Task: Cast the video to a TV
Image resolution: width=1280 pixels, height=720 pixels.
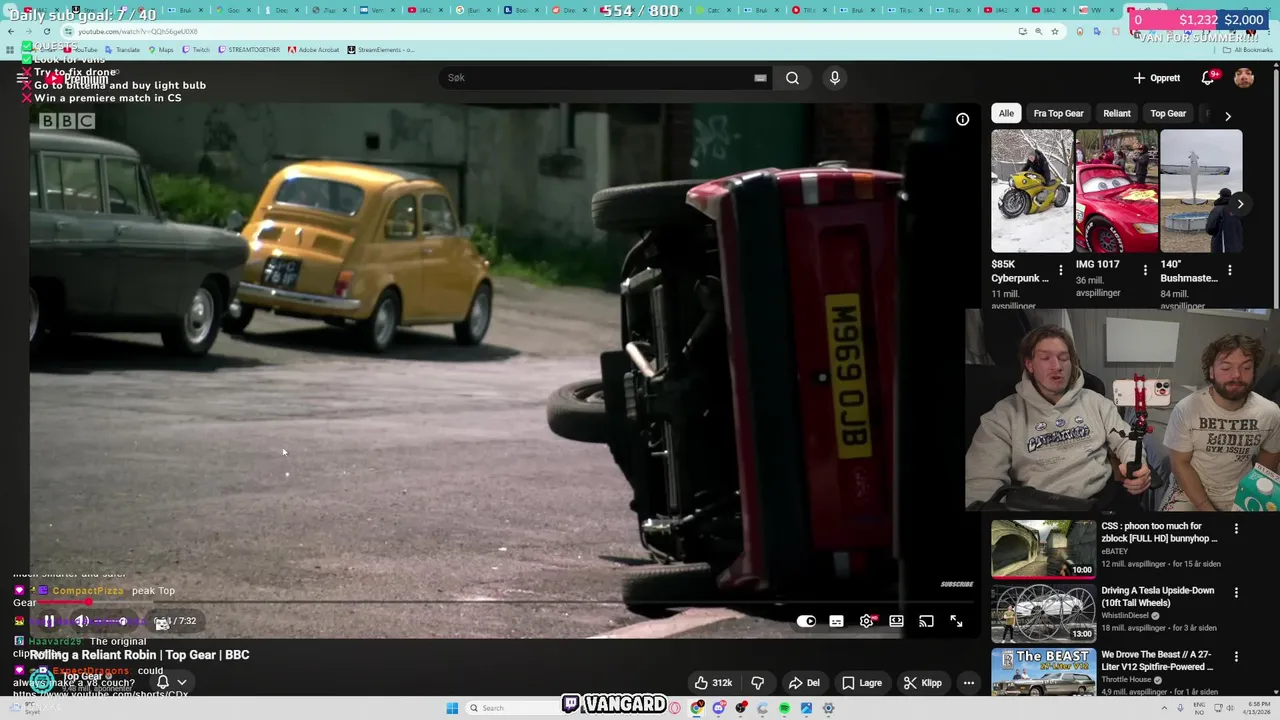Action: click(926, 621)
